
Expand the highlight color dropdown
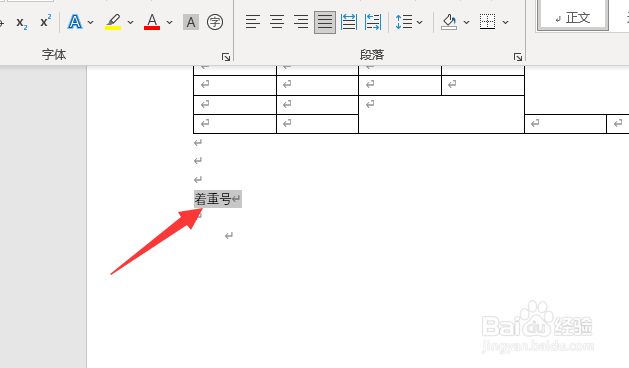point(130,22)
